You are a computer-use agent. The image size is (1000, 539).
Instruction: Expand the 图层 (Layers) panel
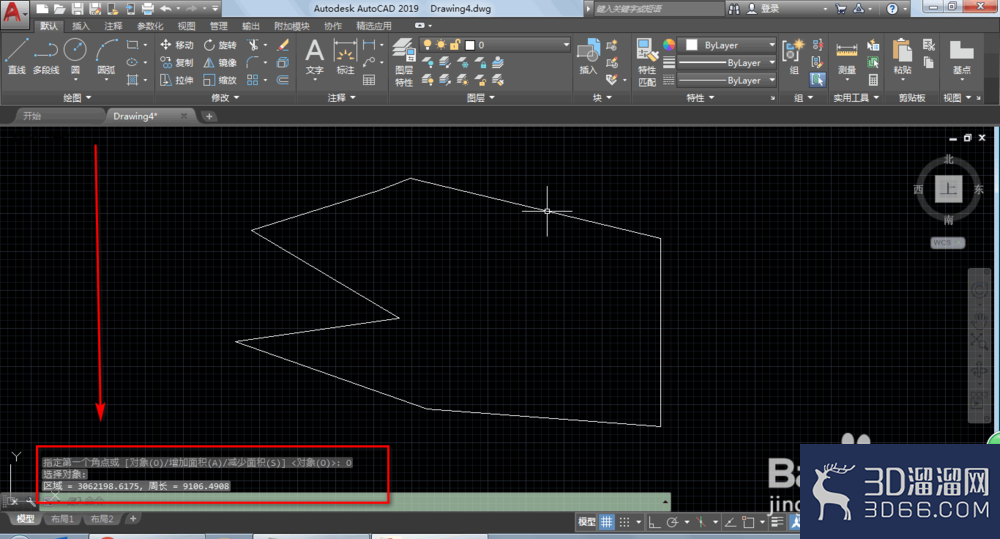480,98
